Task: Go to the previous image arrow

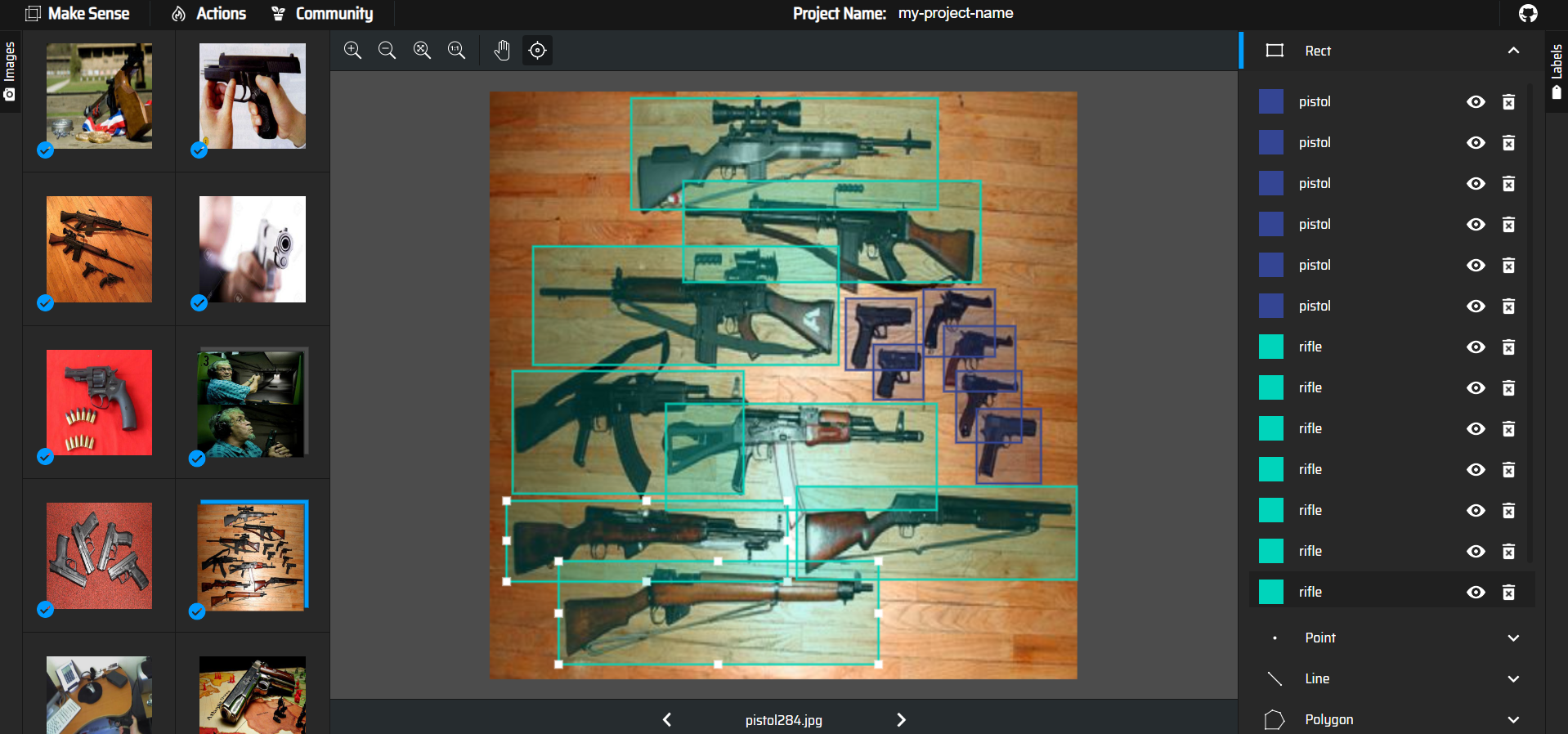Action: [x=667, y=720]
